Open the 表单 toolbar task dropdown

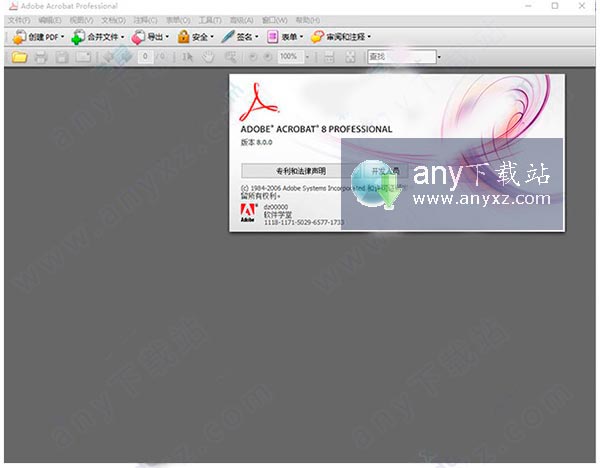pyautogui.click(x=285, y=37)
